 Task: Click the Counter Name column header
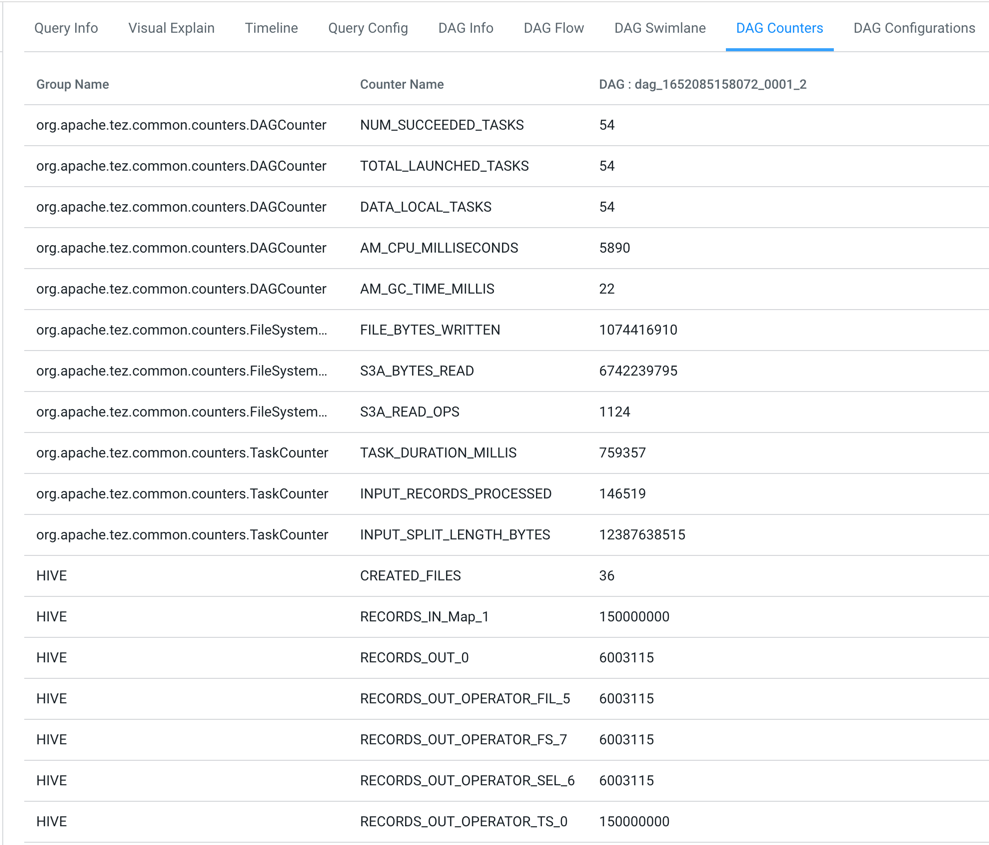[402, 85]
